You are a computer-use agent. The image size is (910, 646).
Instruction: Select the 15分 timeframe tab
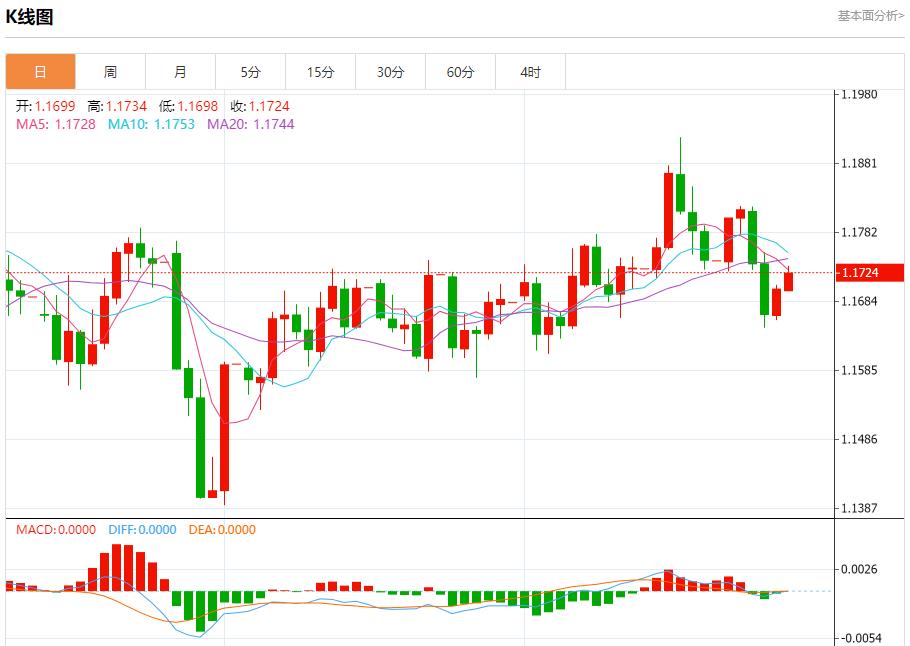pyautogui.click(x=320, y=72)
